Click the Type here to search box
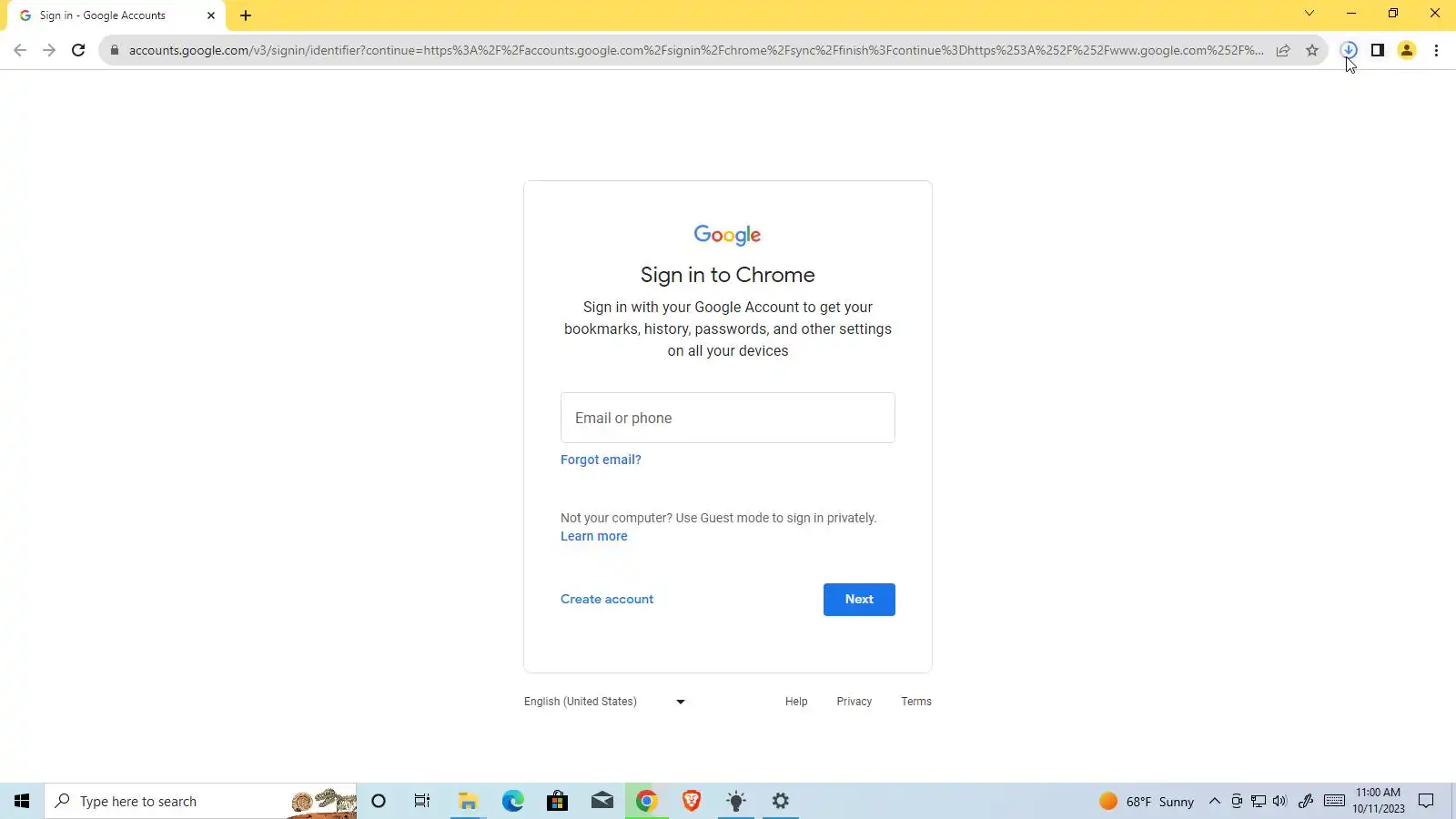Image resolution: width=1456 pixels, height=819 pixels. [x=200, y=801]
